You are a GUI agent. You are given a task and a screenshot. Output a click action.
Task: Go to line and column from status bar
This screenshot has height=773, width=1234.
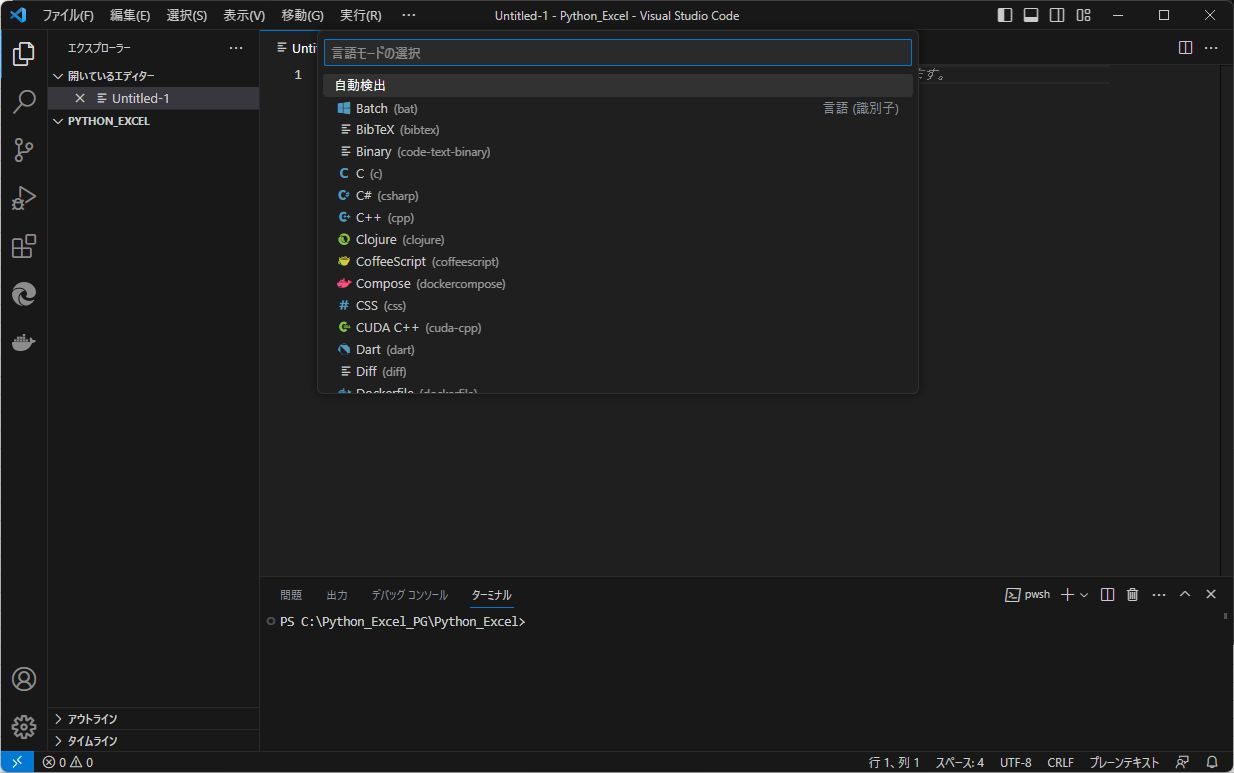pyautogui.click(x=895, y=762)
